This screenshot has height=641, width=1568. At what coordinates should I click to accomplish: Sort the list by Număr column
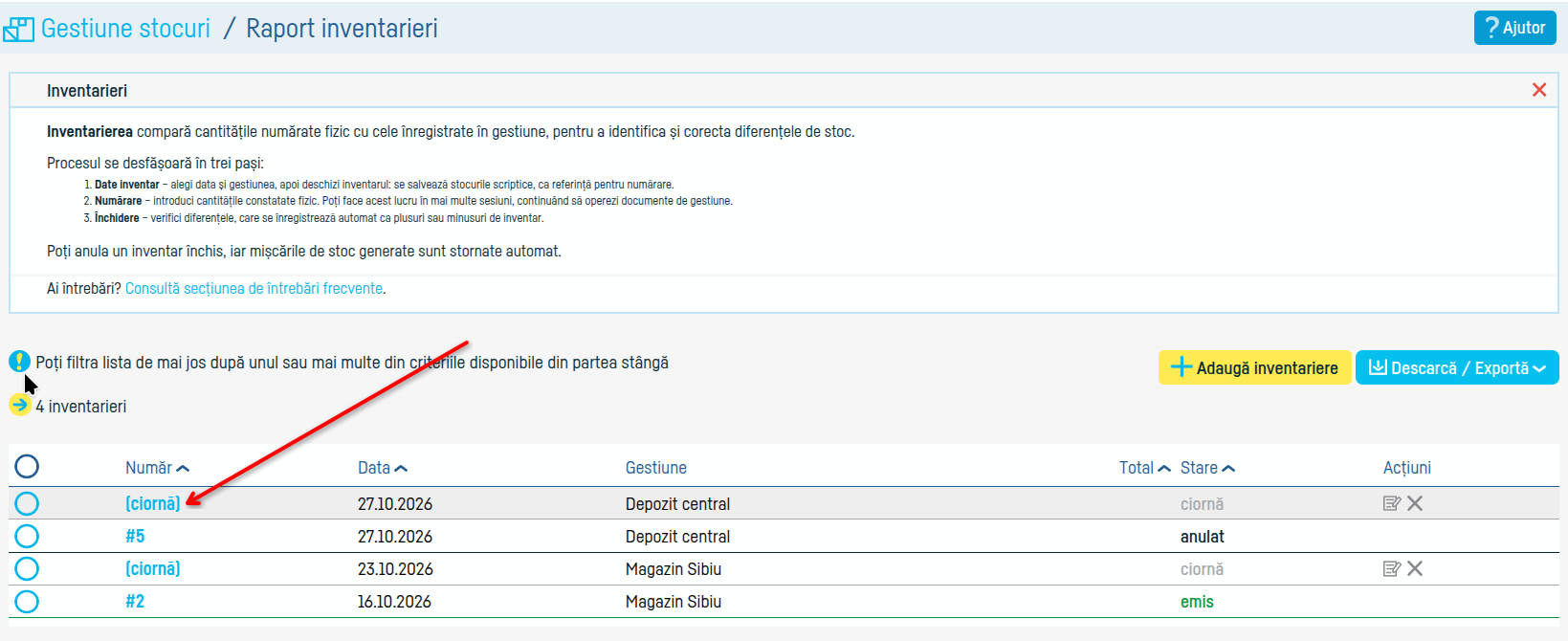157,468
